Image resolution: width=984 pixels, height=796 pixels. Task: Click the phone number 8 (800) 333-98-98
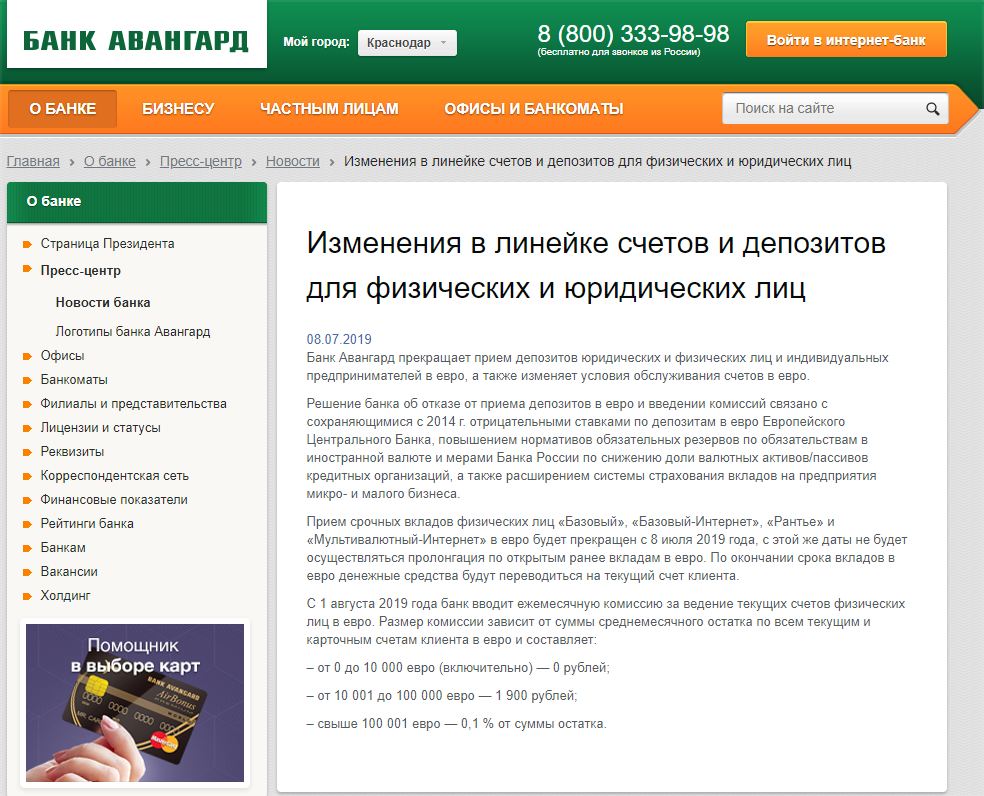[633, 34]
